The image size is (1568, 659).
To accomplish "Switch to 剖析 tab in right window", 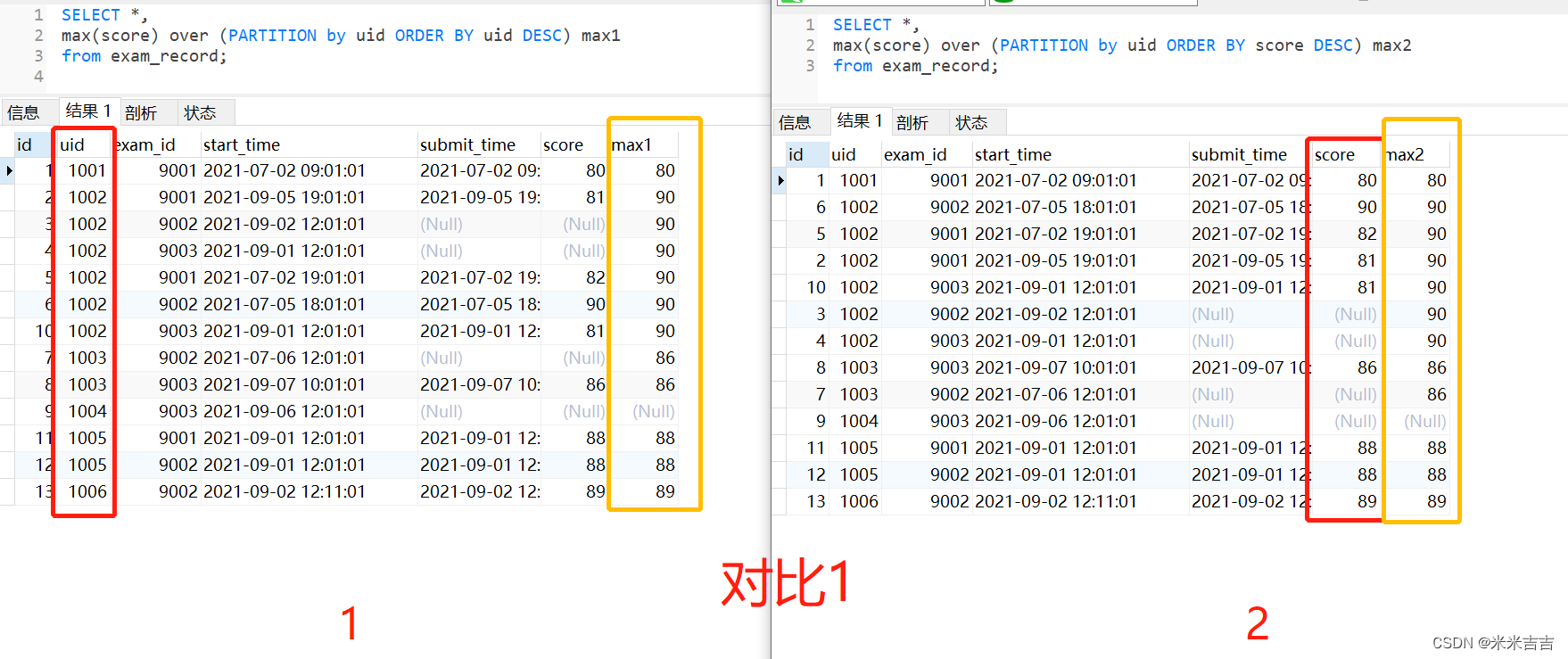I will (x=912, y=122).
